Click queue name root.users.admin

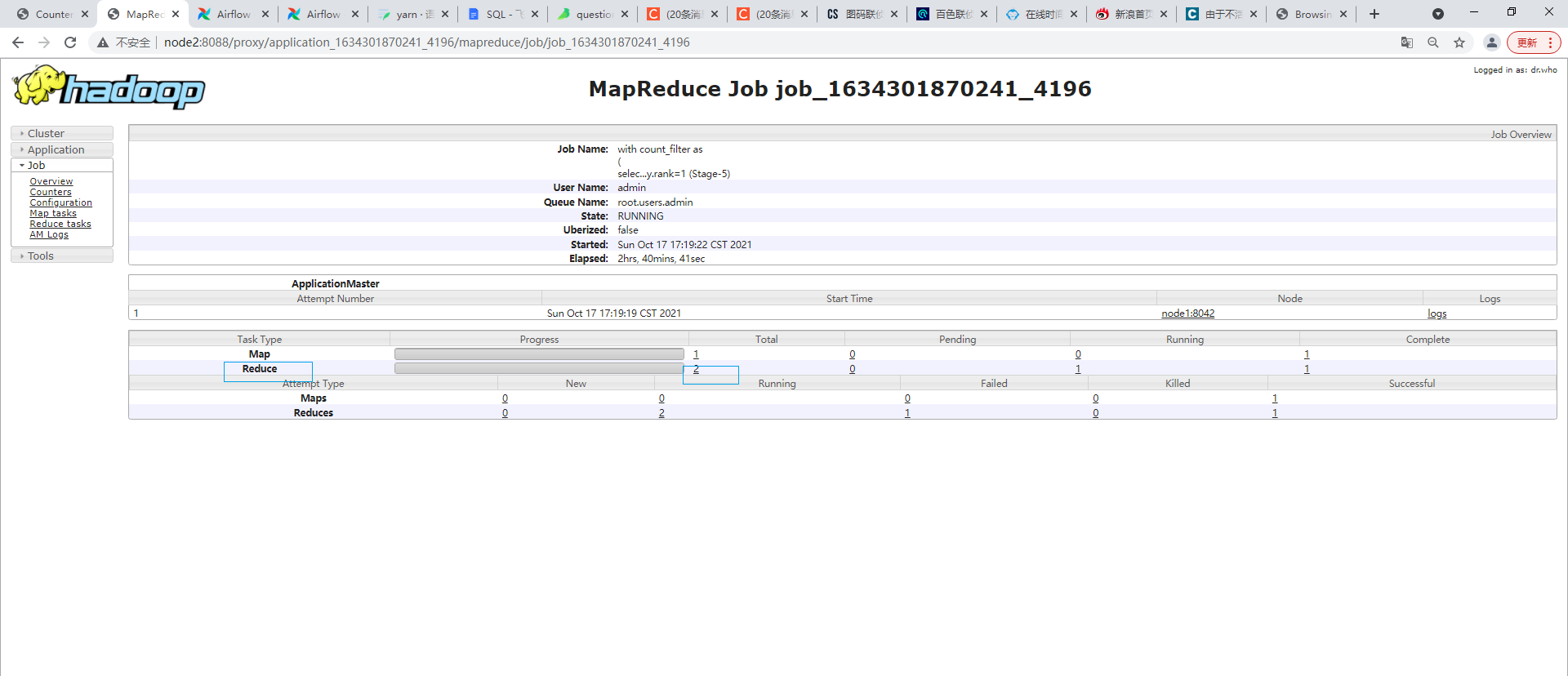pos(655,202)
